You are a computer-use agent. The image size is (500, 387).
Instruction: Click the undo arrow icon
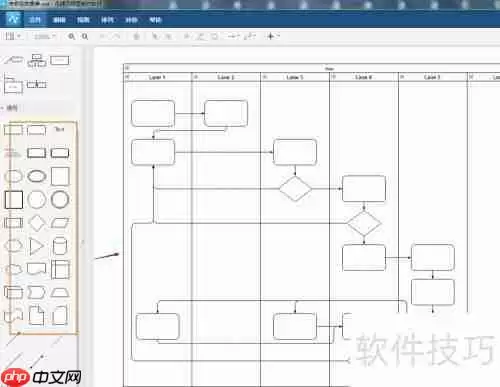point(103,36)
